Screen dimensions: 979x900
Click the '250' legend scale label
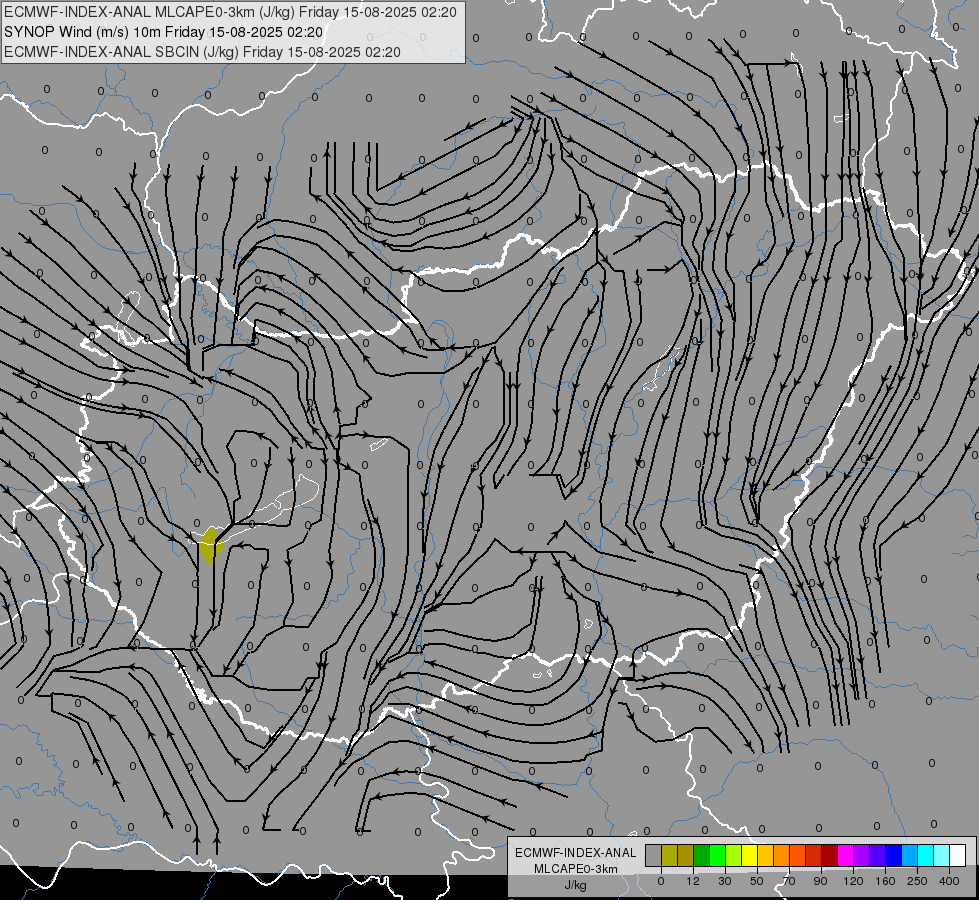(917, 881)
